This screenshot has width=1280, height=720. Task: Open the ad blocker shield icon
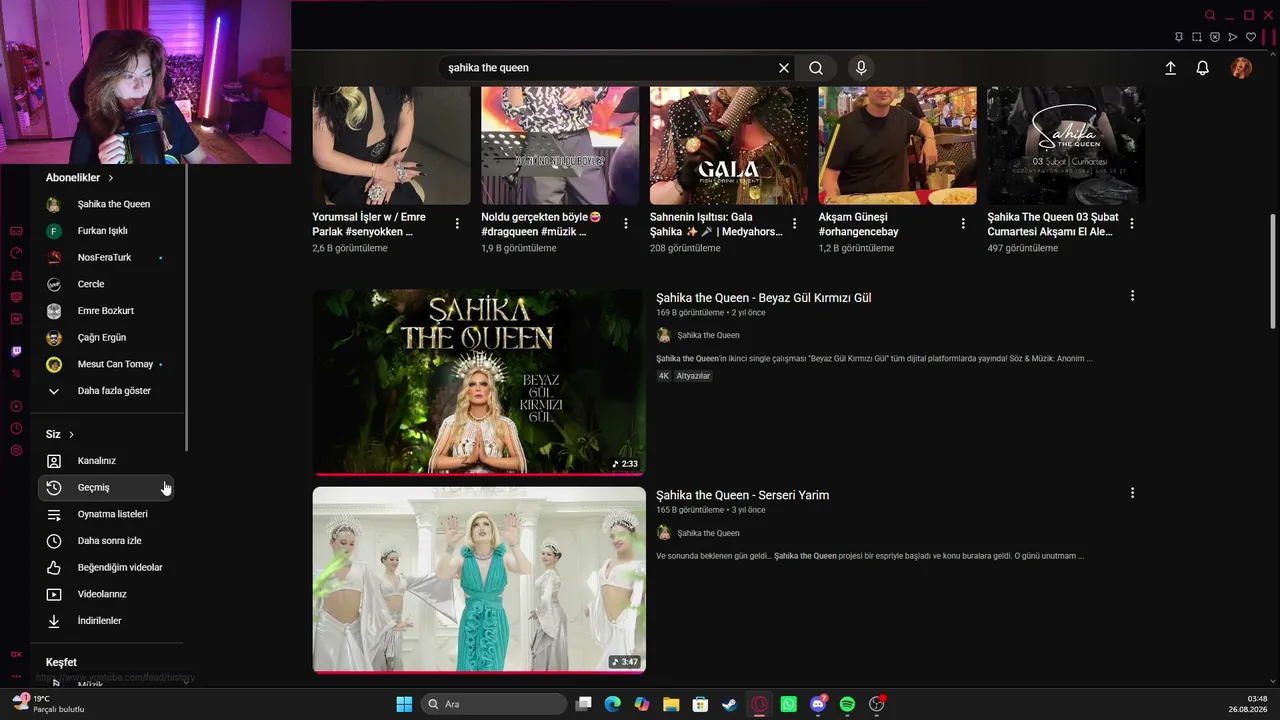pos(1215,37)
